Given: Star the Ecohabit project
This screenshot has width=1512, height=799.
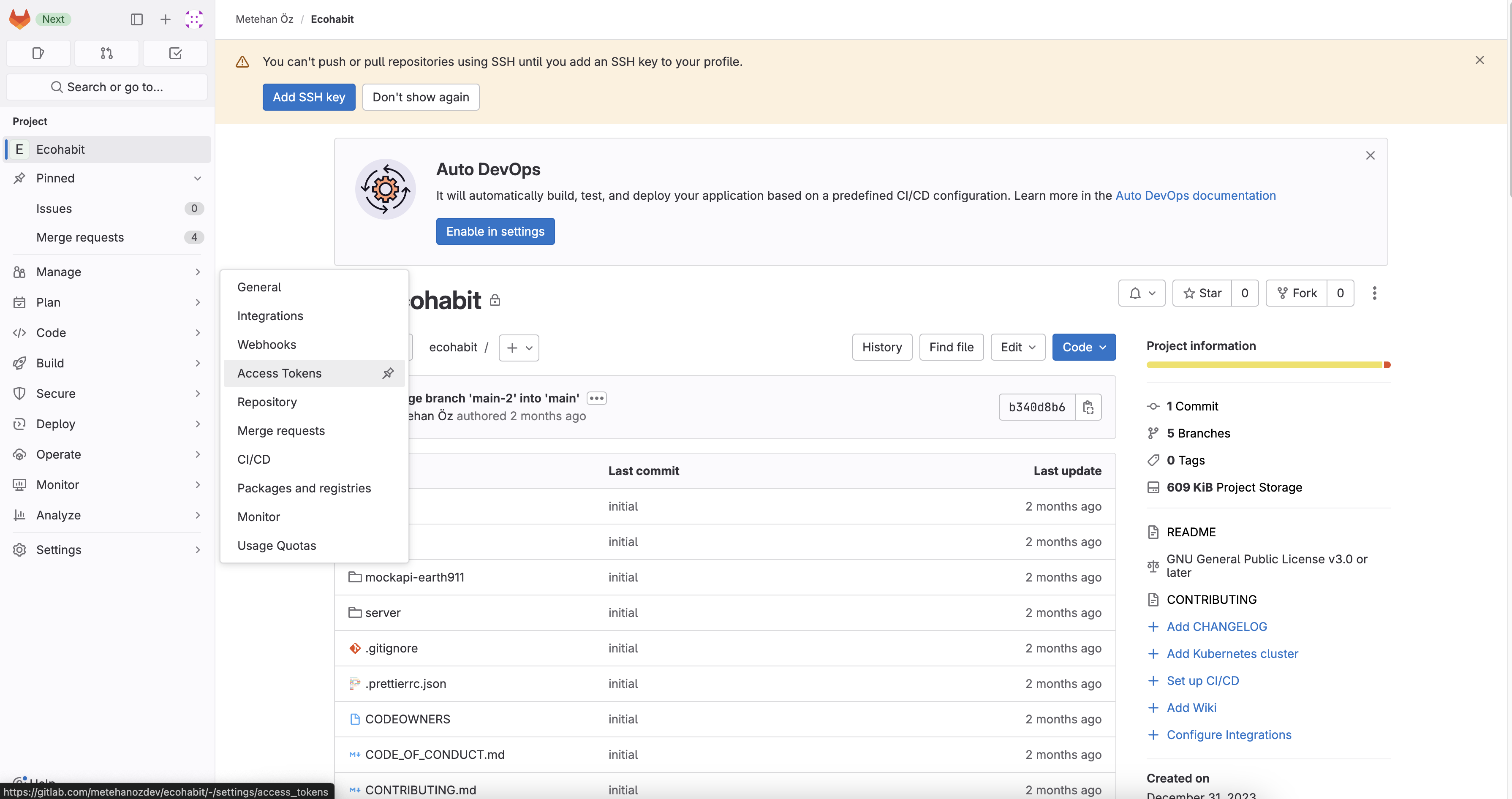Looking at the screenshot, I should tap(1202, 293).
